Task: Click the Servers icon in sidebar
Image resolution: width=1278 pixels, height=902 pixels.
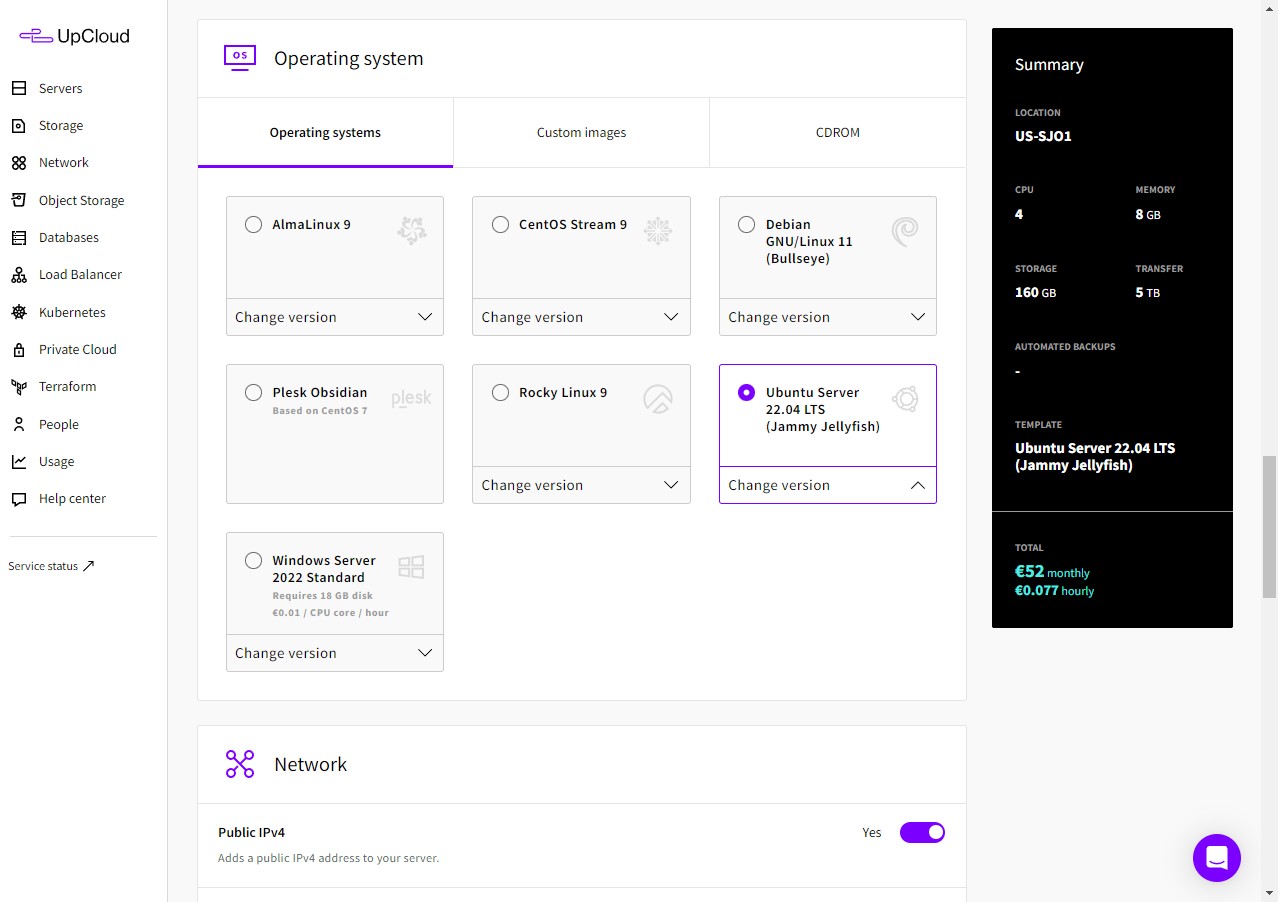Action: point(19,88)
